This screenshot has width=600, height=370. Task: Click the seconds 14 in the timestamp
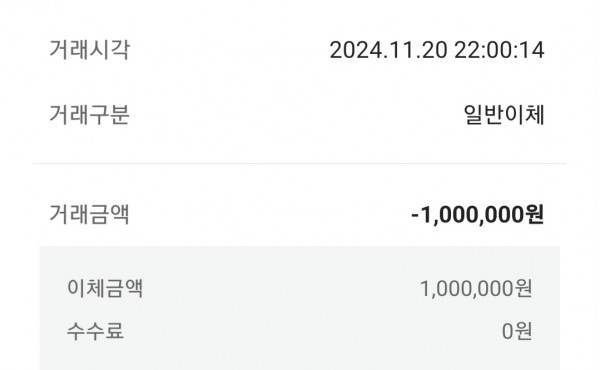click(x=533, y=50)
